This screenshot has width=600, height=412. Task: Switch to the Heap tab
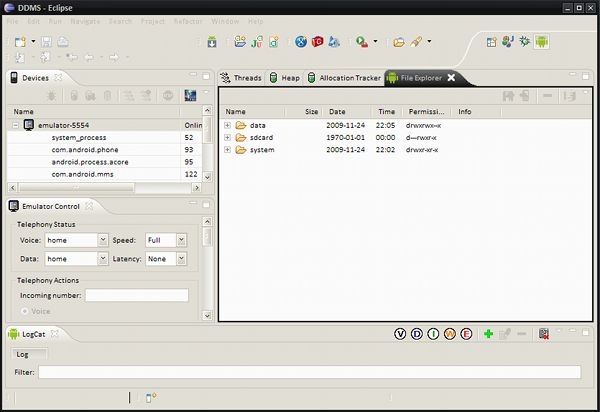285,78
